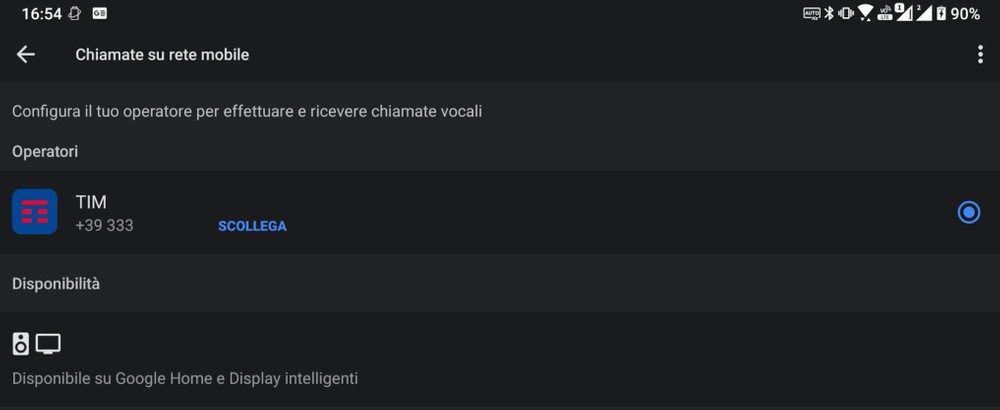Go back using the arrow icon
This screenshot has width=1000, height=410.
26,55
